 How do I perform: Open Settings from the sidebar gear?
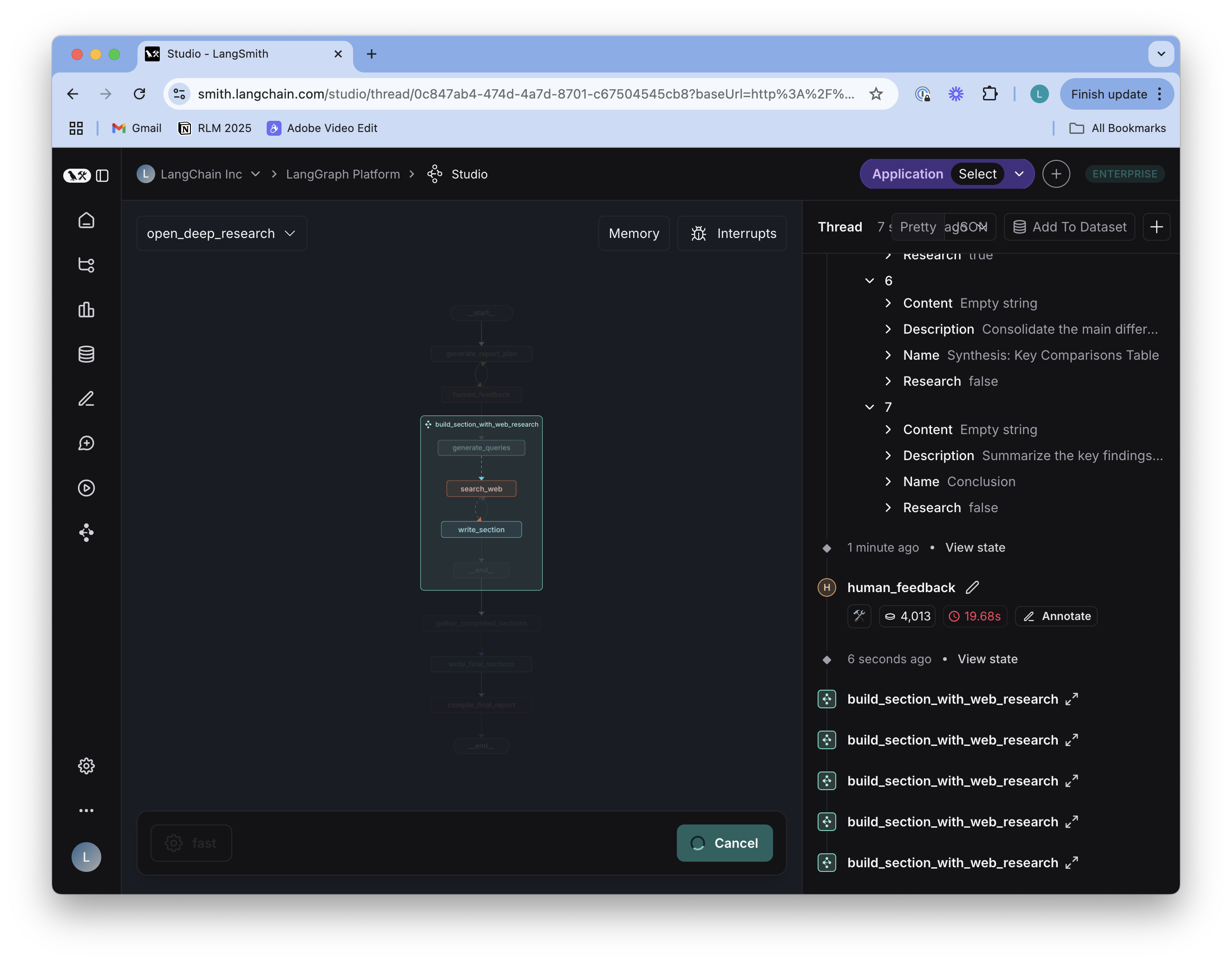pos(86,766)
